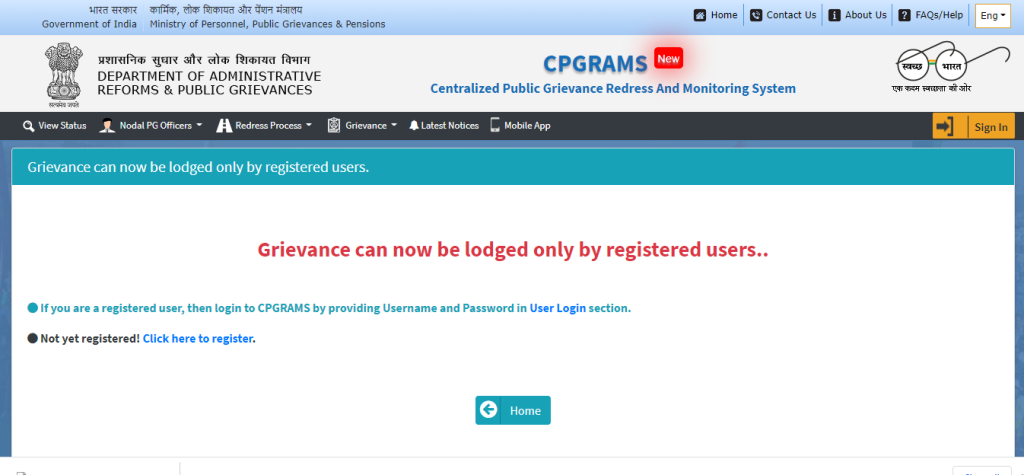Go to Home link in top bar
The width and height of the screenshot is (1024, 475).
[724, 15]
